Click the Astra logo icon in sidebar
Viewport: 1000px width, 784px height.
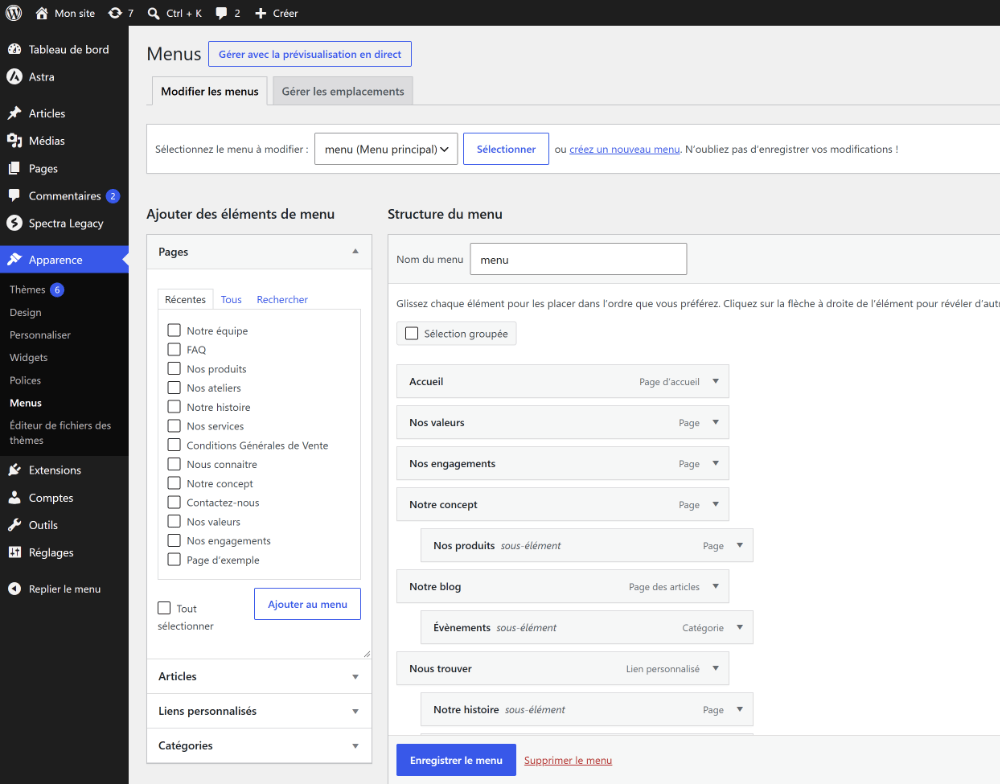pyautogui.click(x=14, y=77)
